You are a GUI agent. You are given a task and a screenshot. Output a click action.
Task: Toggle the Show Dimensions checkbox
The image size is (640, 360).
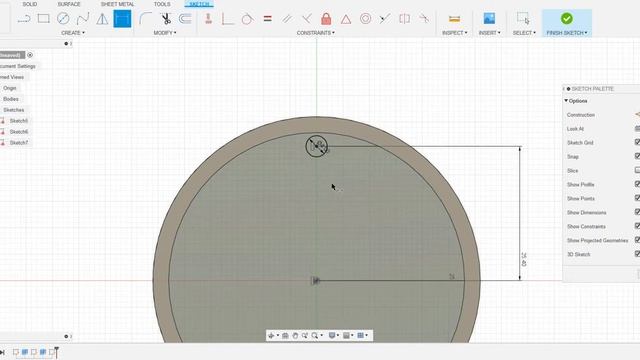tap(637, 212)
